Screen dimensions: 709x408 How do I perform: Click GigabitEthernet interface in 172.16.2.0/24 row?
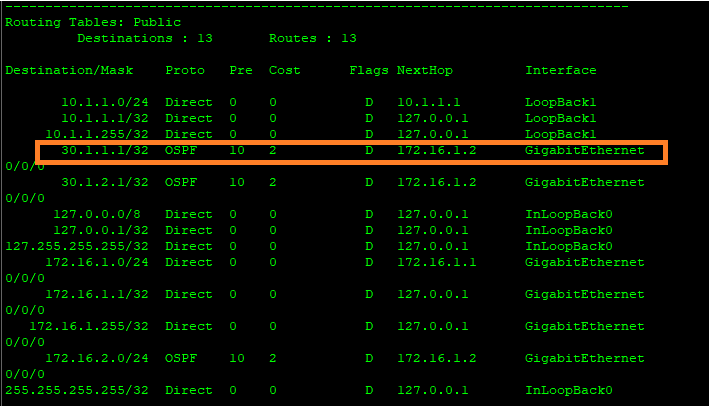(x=585, y=359)
